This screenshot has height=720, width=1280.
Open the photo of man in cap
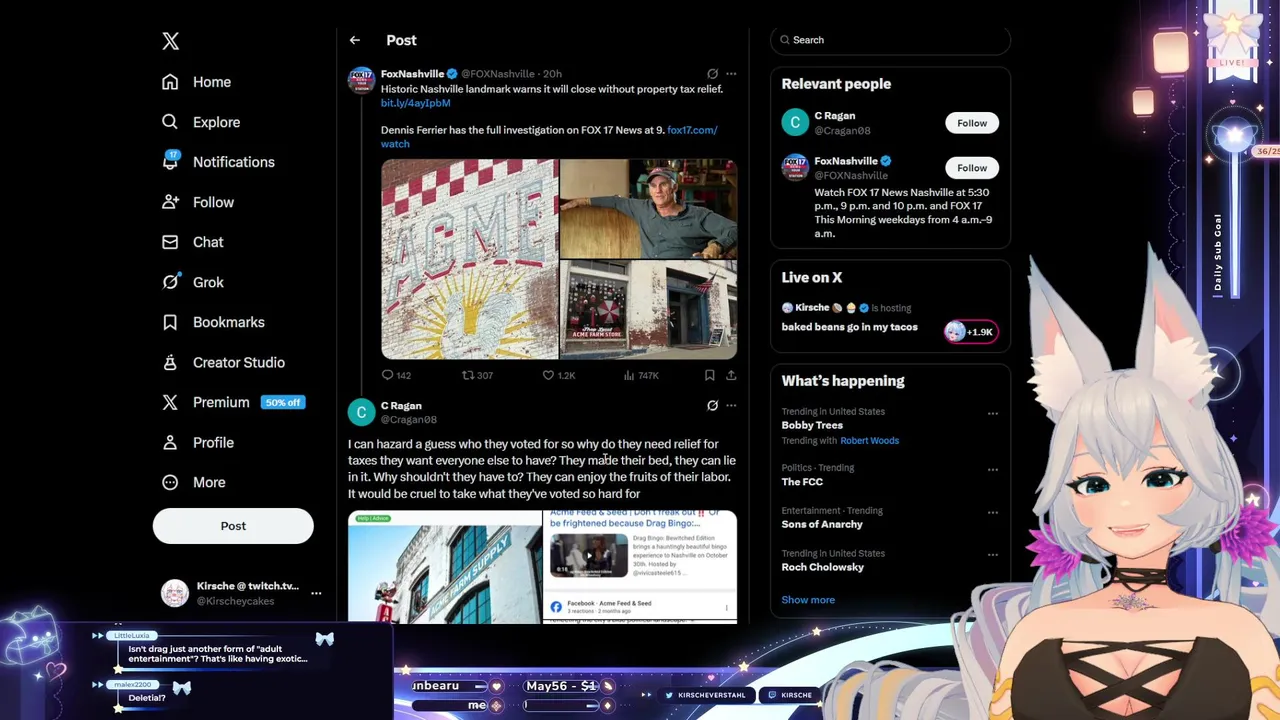click(x=648, y=208)
